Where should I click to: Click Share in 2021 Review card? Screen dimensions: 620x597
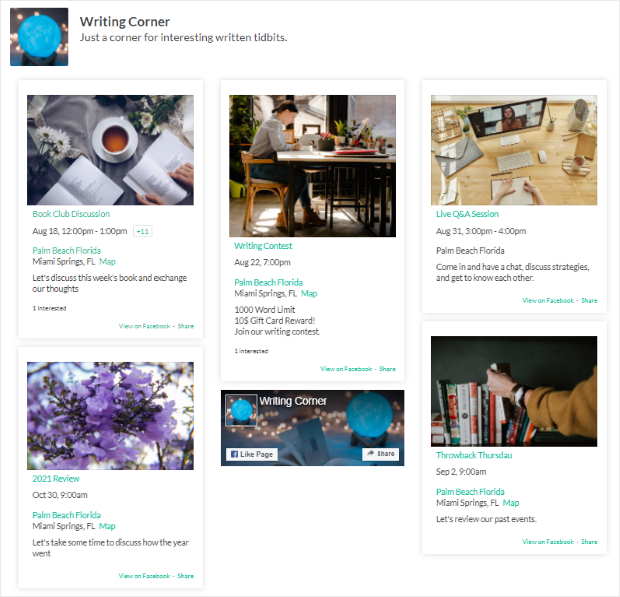pos(186,576)
